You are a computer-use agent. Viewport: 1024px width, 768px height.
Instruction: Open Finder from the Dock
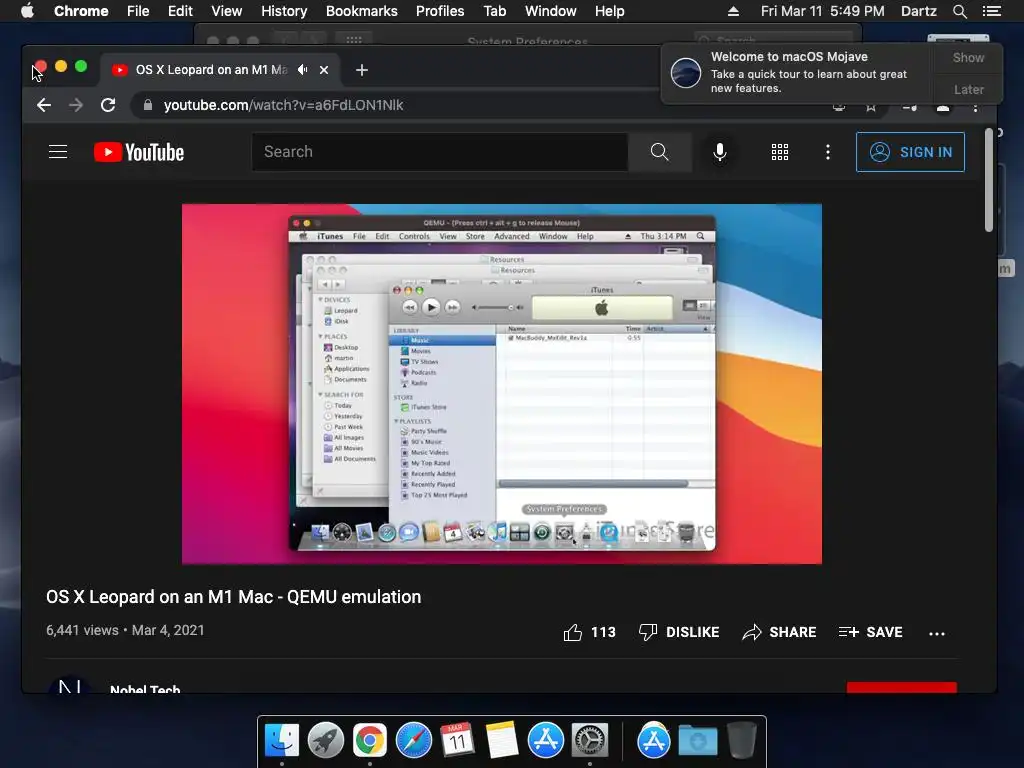tap(281, 740)
